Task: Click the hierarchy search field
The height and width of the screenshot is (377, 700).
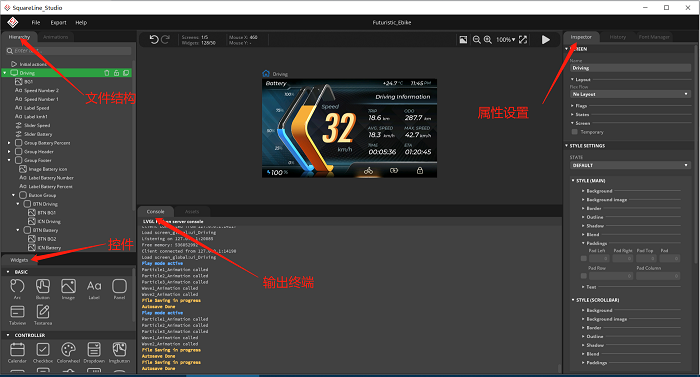Action: click(72, 51)
